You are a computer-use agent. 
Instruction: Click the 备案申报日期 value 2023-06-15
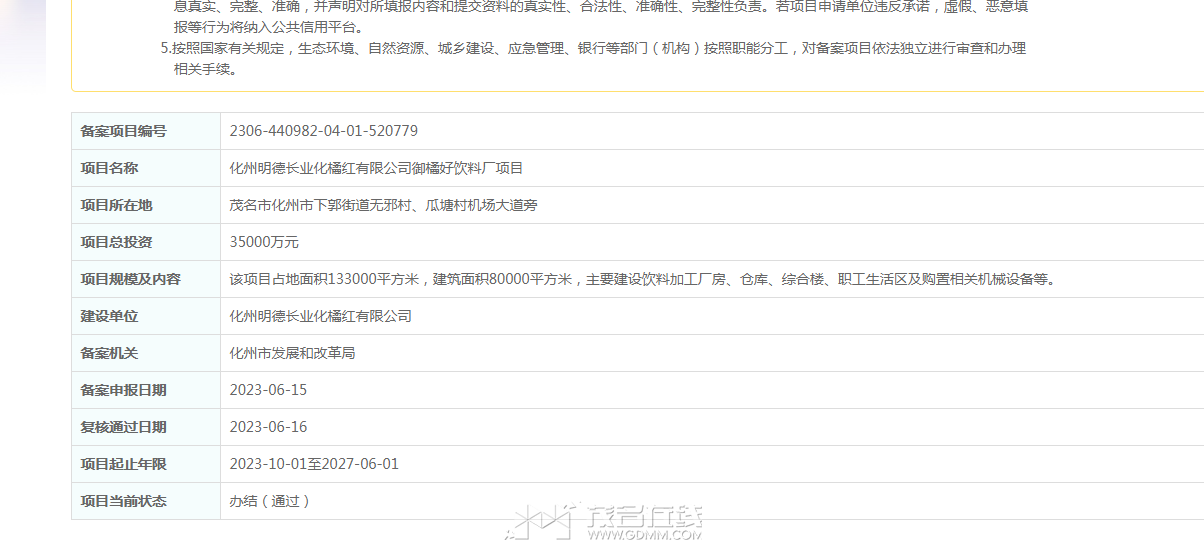[x=268, y=390]
